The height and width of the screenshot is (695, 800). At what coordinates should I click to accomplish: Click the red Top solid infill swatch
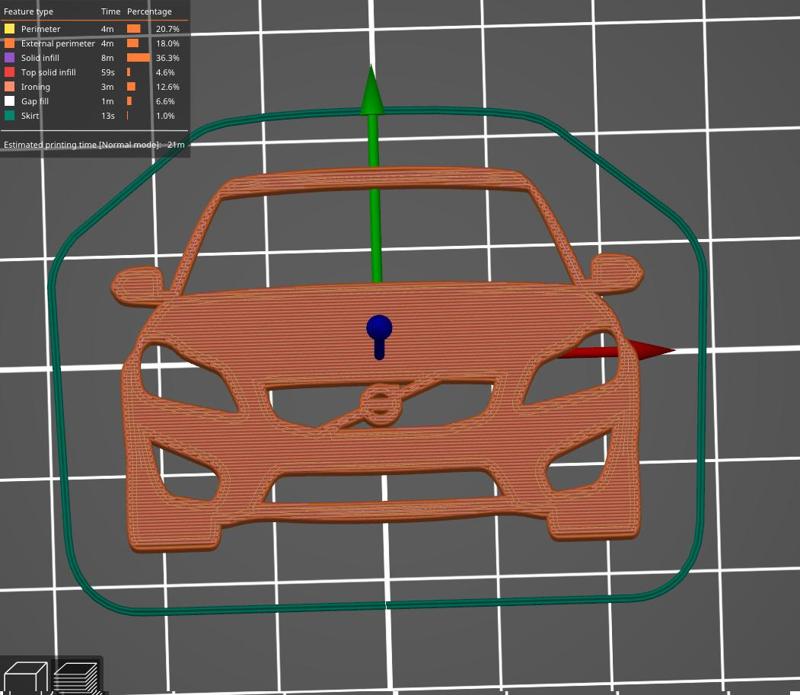tap(9, 72)
